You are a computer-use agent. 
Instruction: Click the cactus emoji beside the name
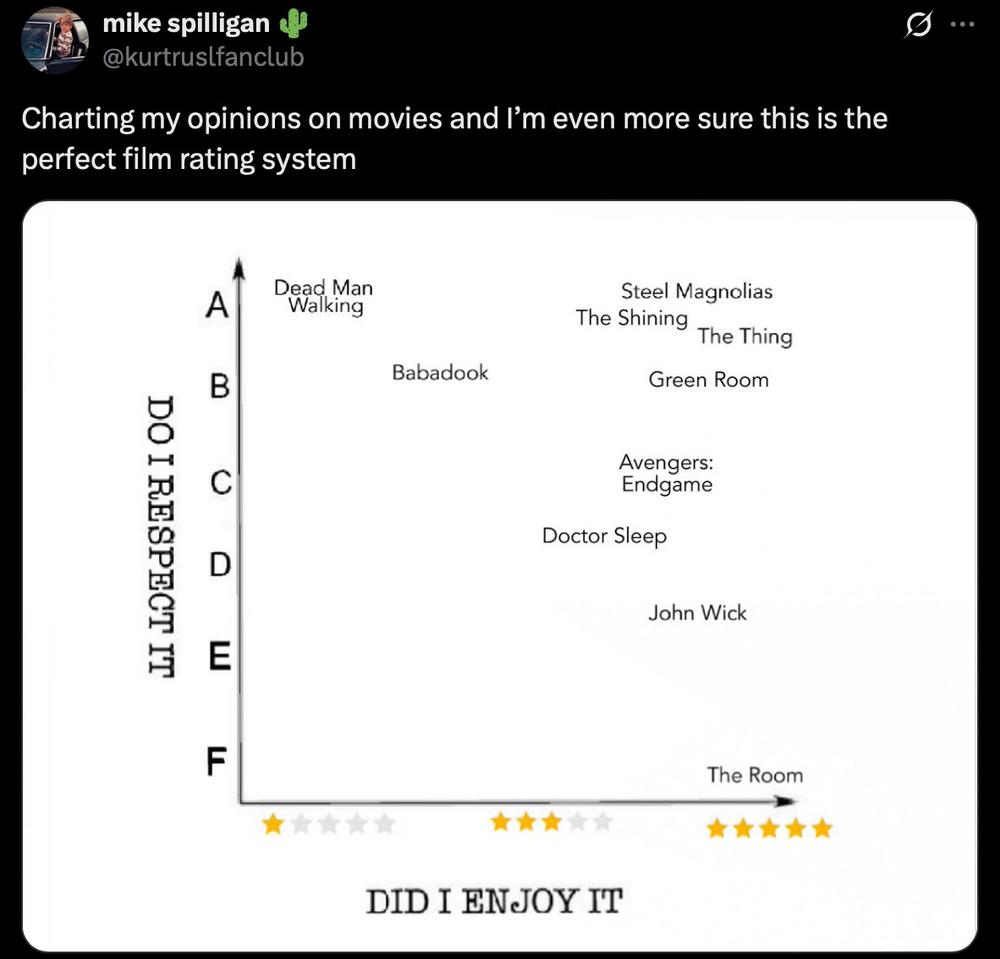(x=294, y=24)
